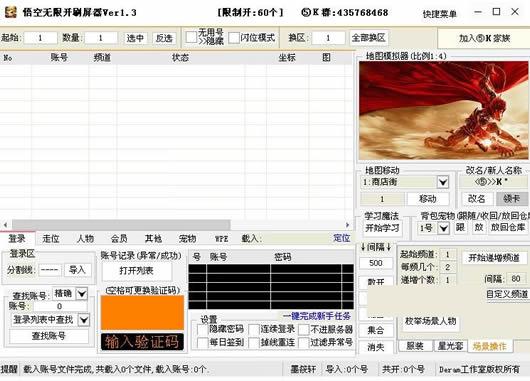Click the 导入 import button
The width and height of the screenshot is (530, 381).
pos(77,270)
